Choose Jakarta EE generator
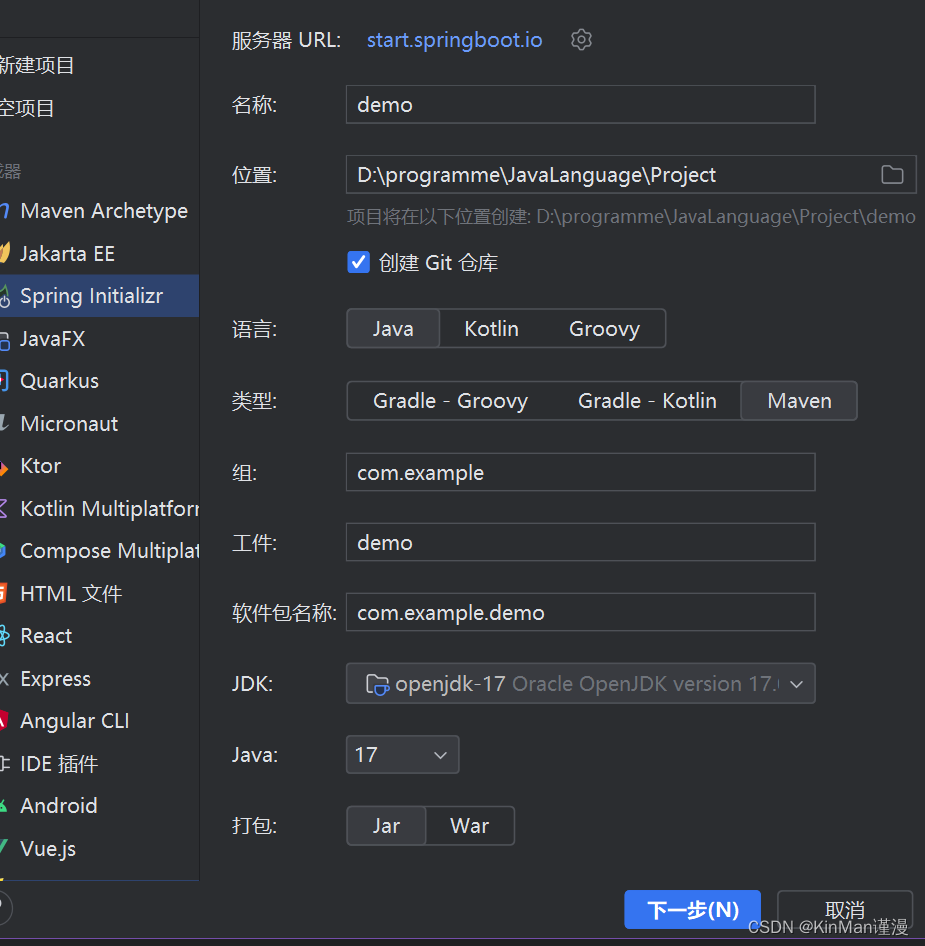This screenshot has width=925, height=946. [x=99, y=253]
